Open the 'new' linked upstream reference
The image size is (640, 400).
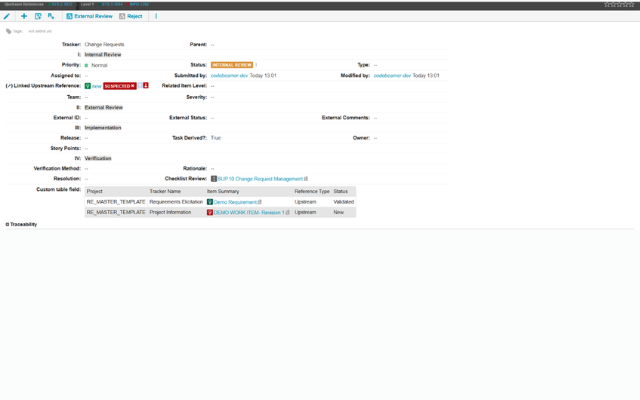[97, 86]
